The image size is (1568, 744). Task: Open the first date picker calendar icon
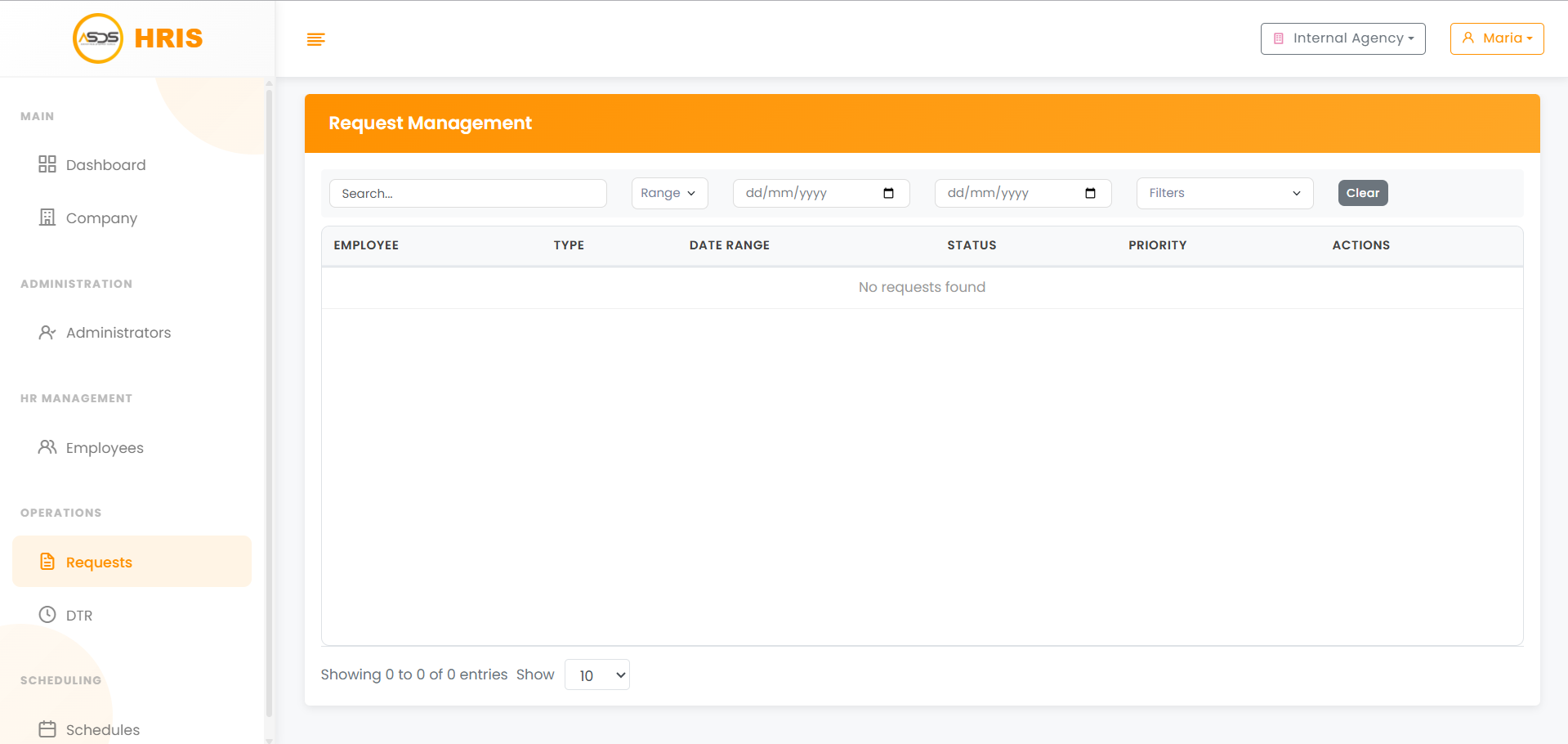(x=889, y=193)
